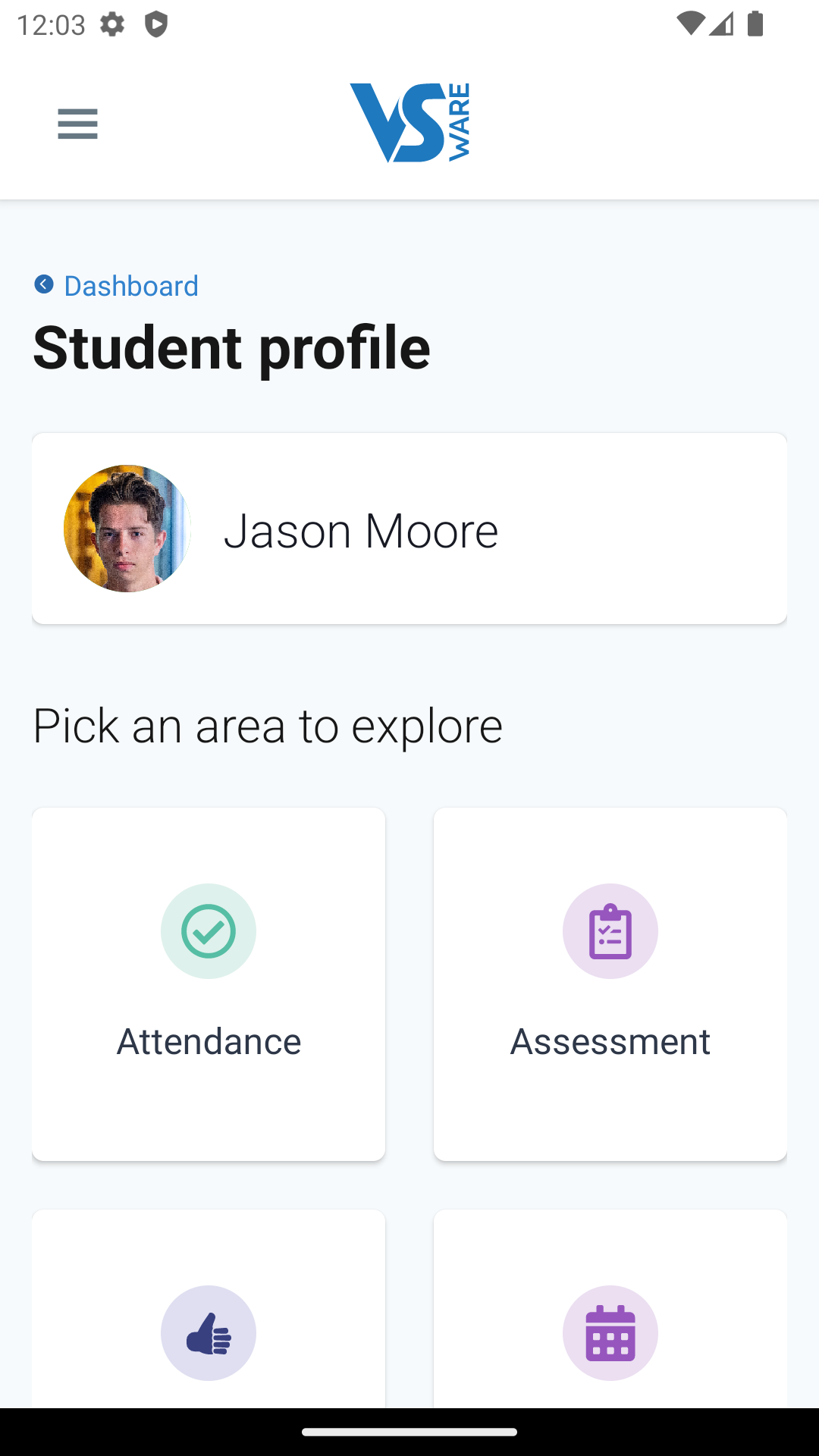The width and height of the screenshot is (819, 1456).
Task: Tap the Pick an area to explore heading
Action: point(268,726)
